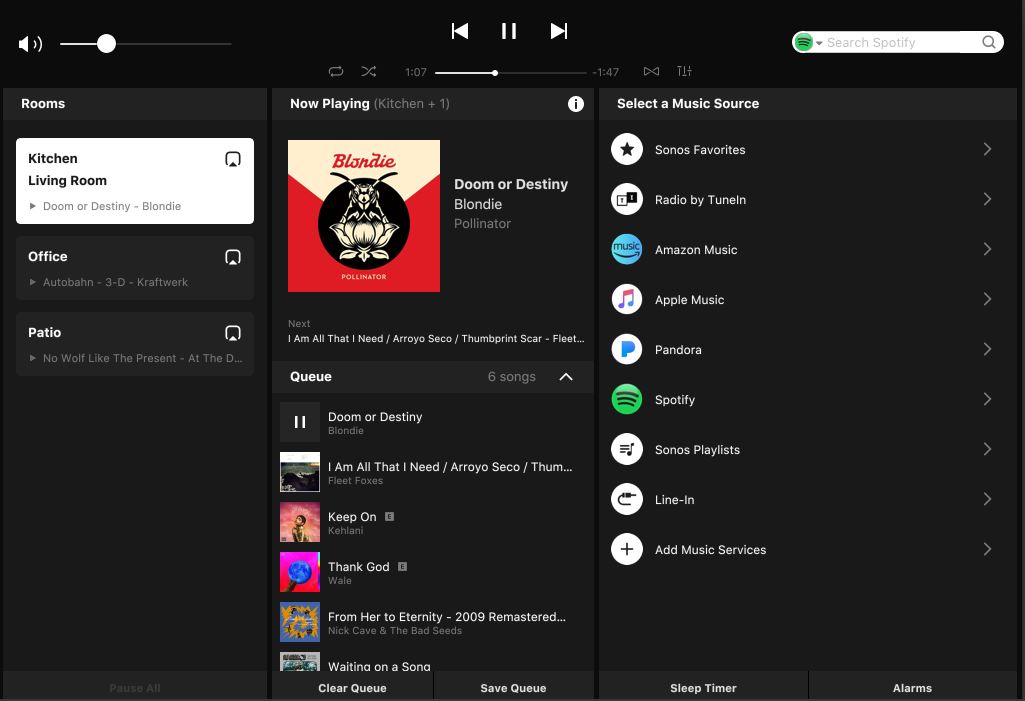Click play indicator in Patio room
Image resolution: width=1025 pixels, height=701 pixels.
click(33, 358)
